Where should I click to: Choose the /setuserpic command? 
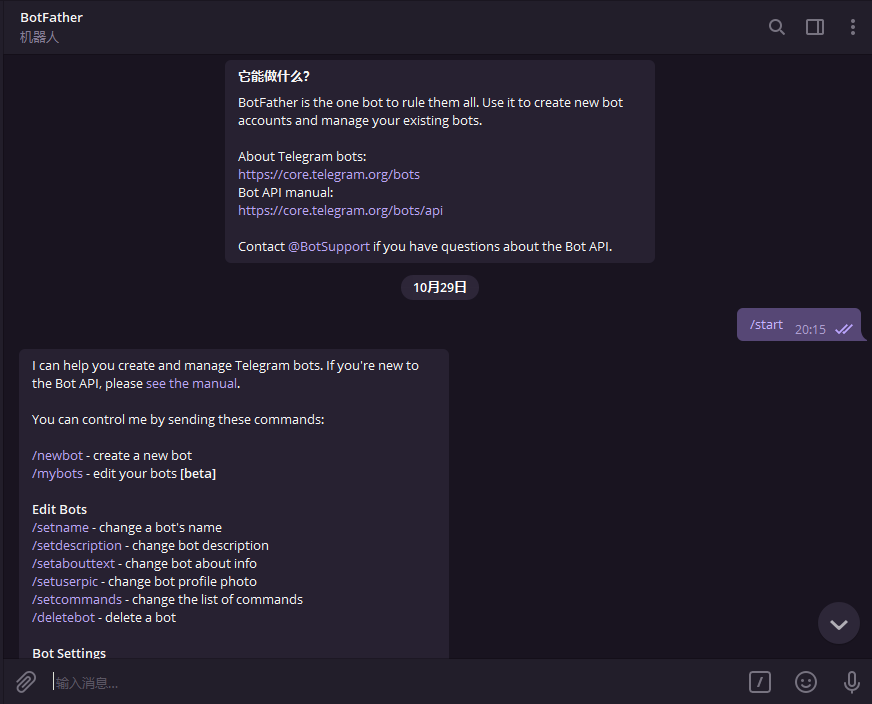click(65, 581)
